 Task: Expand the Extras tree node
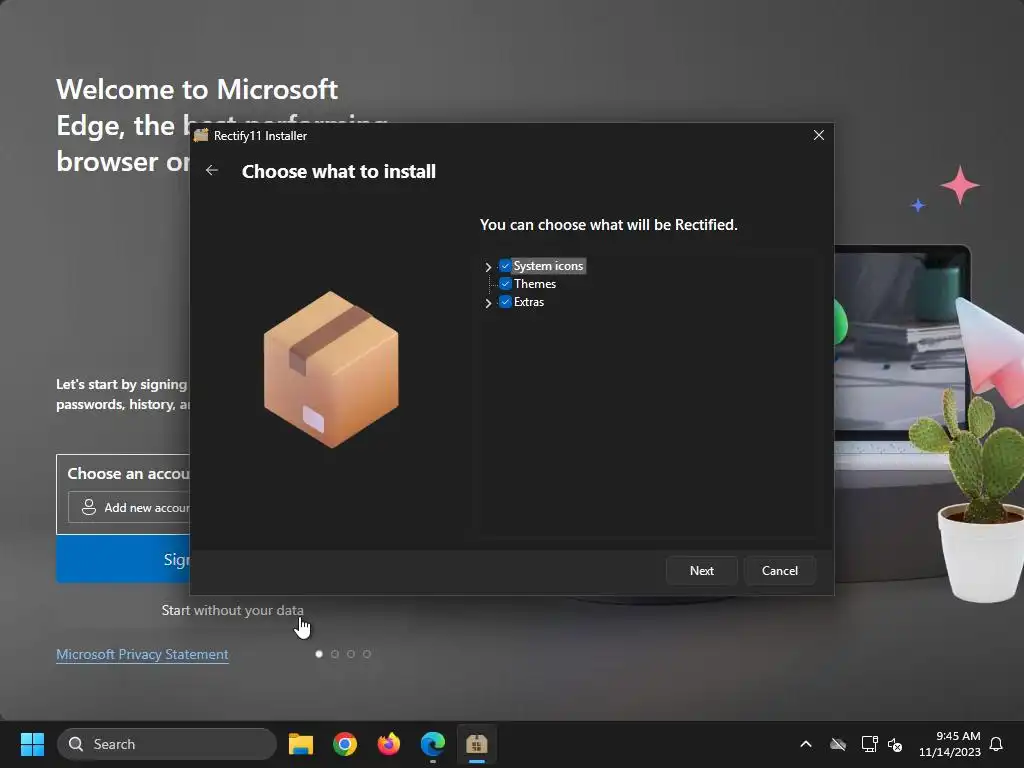(488, 303)
